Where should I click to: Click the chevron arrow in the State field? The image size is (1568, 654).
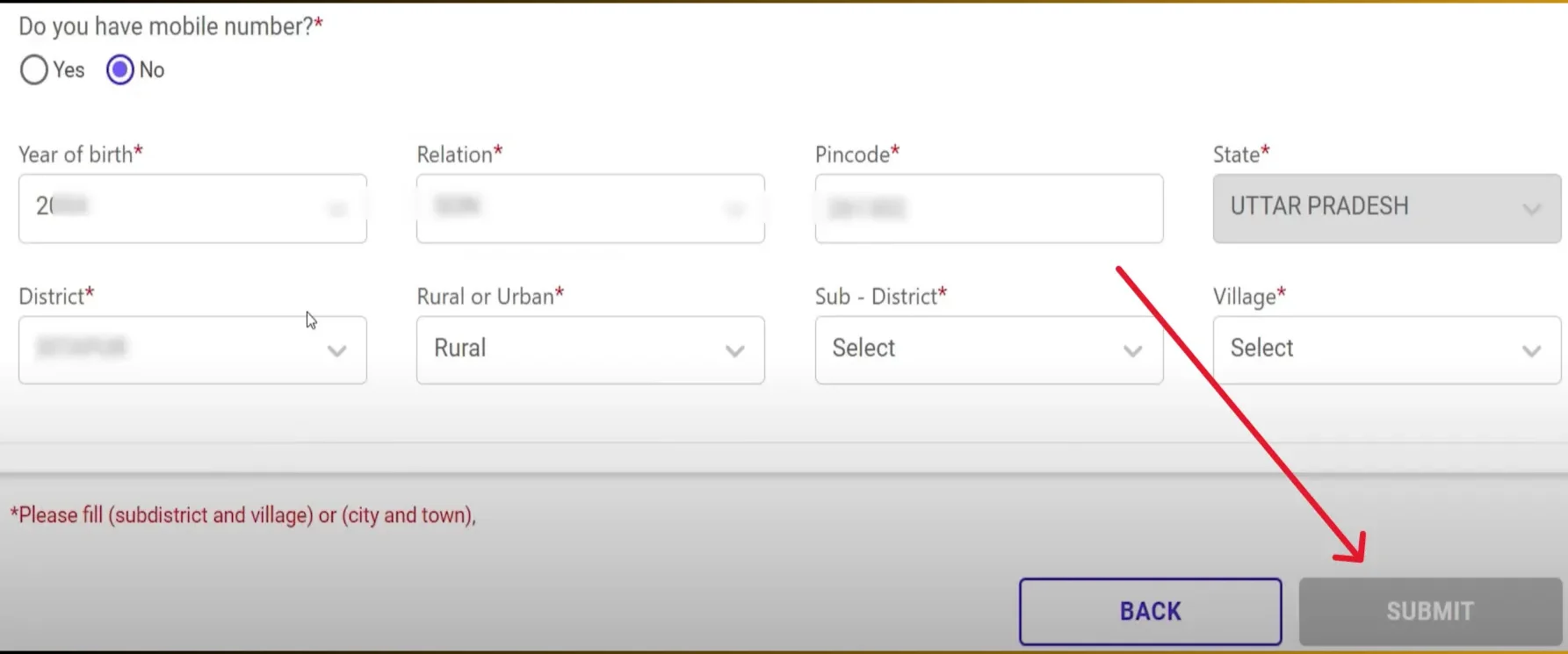pos(1531,209)
